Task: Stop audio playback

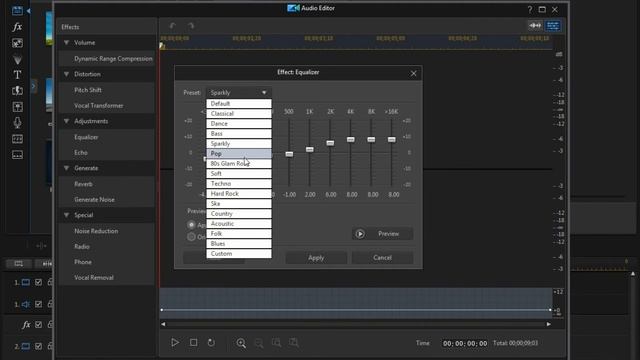Action: click(x=193, y=342)
